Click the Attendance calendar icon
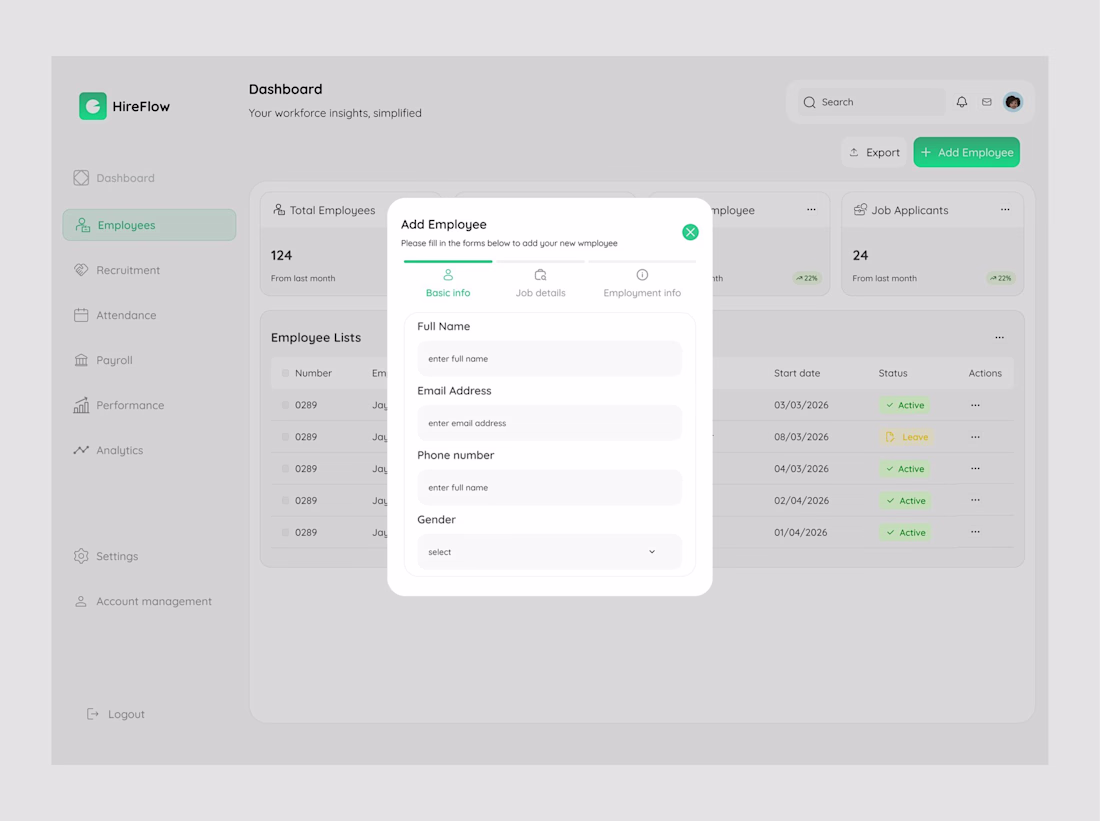 (x=81, y=315)
